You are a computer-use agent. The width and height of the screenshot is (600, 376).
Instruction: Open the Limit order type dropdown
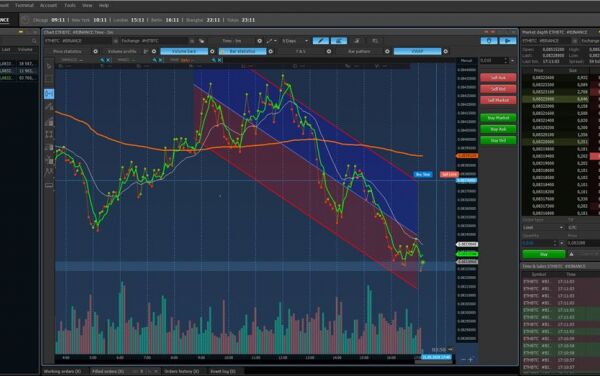pyautogui.click(x=543, y=228)
